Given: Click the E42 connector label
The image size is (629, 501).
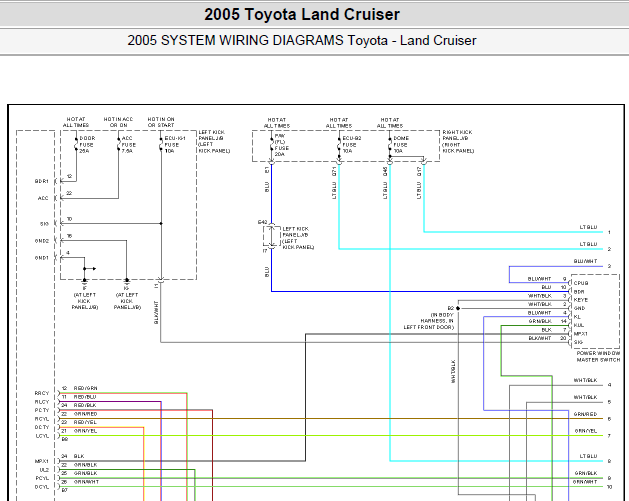Looking at the screenshot, I should click(x=262, y=222).
